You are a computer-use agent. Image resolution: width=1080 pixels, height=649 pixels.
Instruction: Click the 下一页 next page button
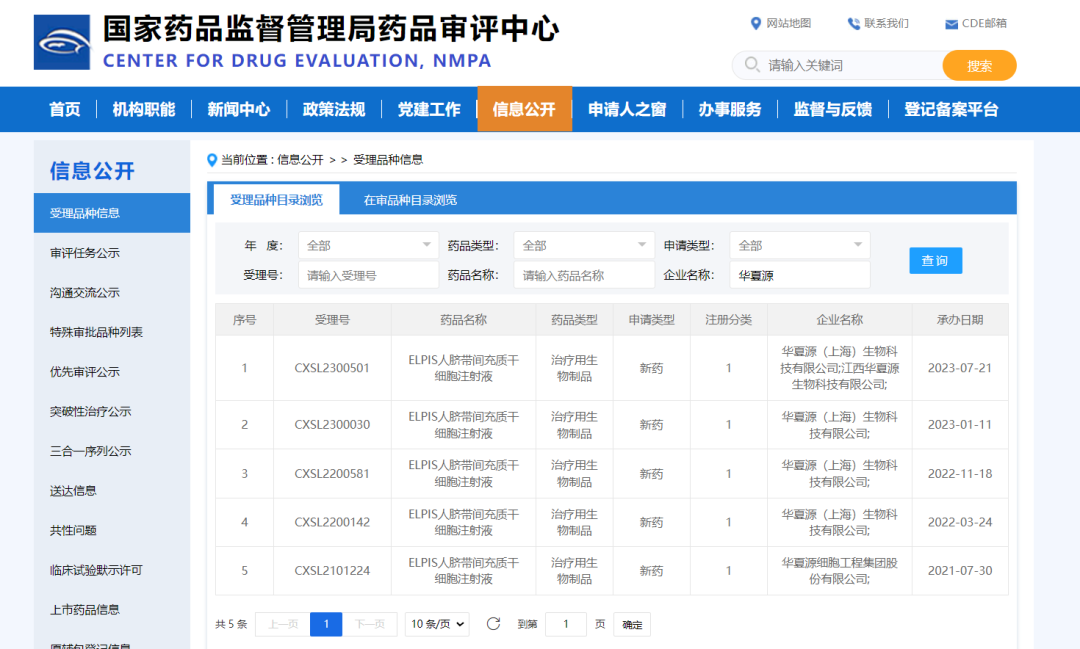point(370,624)
